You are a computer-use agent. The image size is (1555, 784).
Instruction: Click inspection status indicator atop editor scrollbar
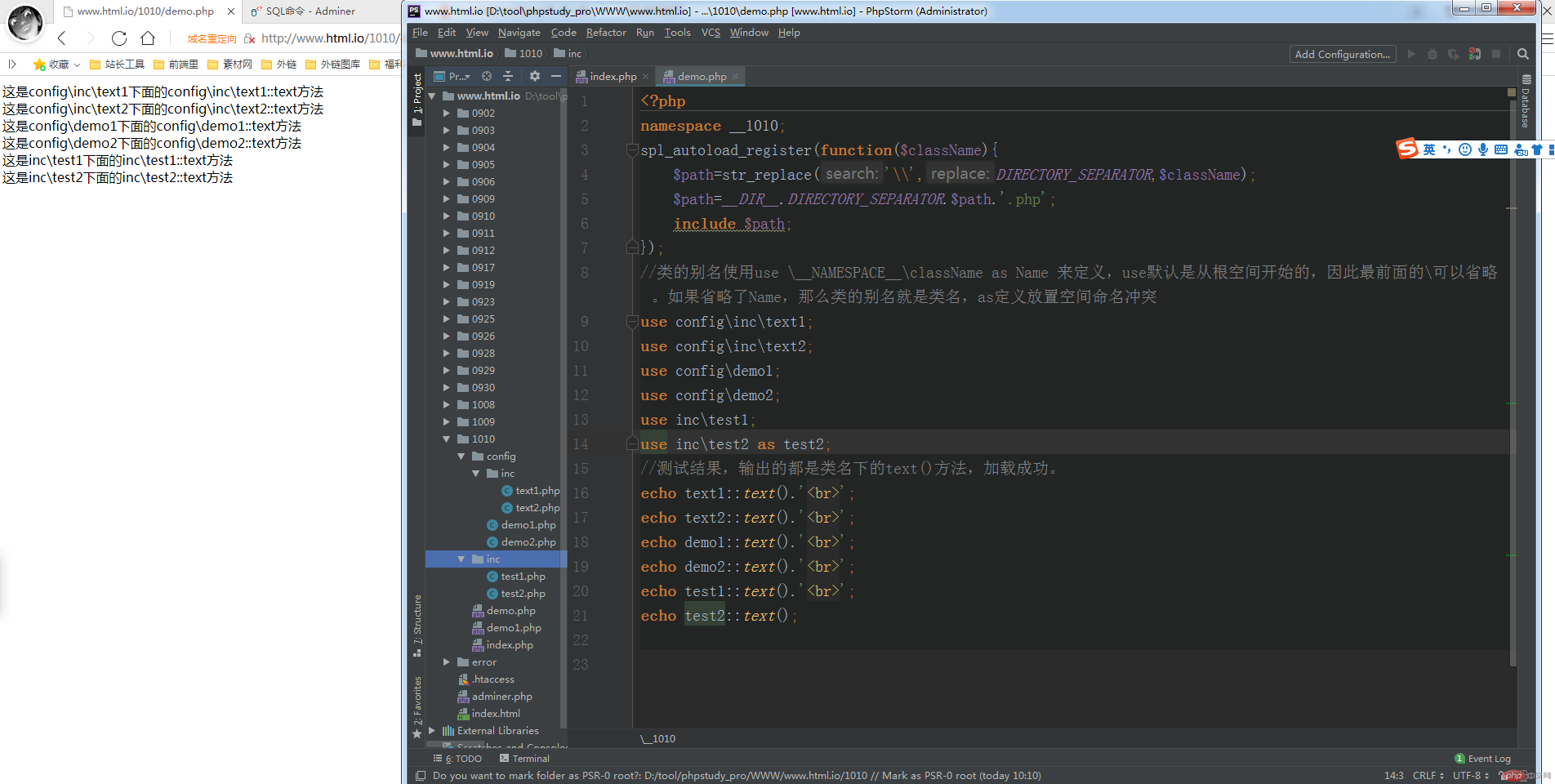click(x=1512, y=92)
